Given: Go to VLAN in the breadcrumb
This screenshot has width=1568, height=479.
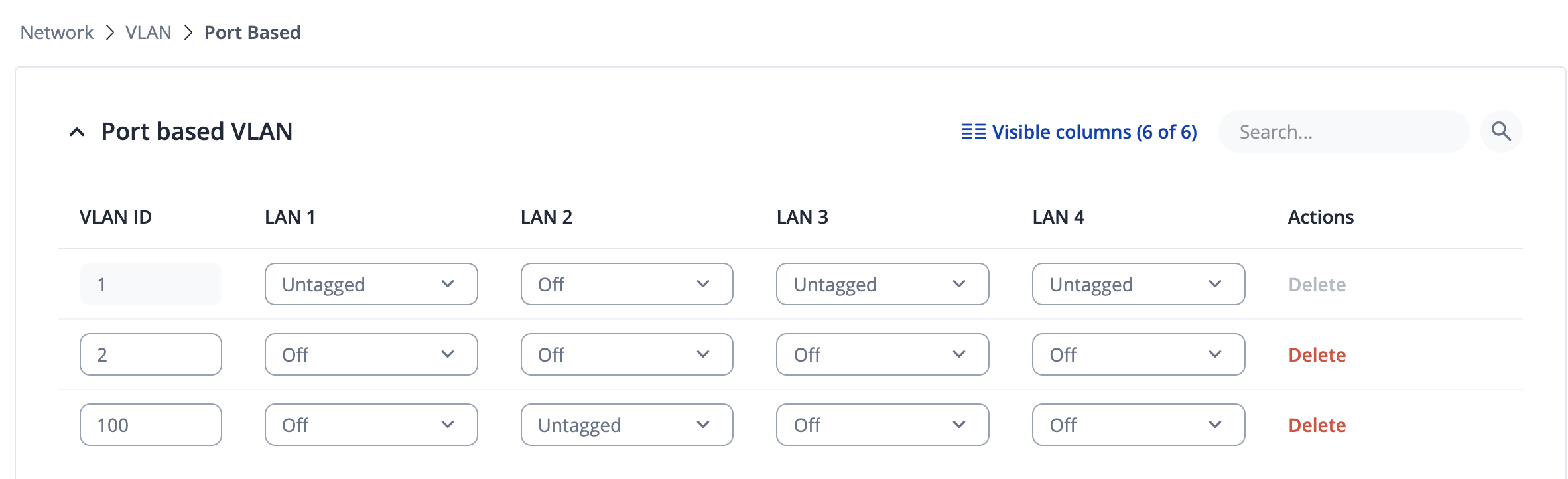Looking at the screenshot, I should tap(149, 33).
